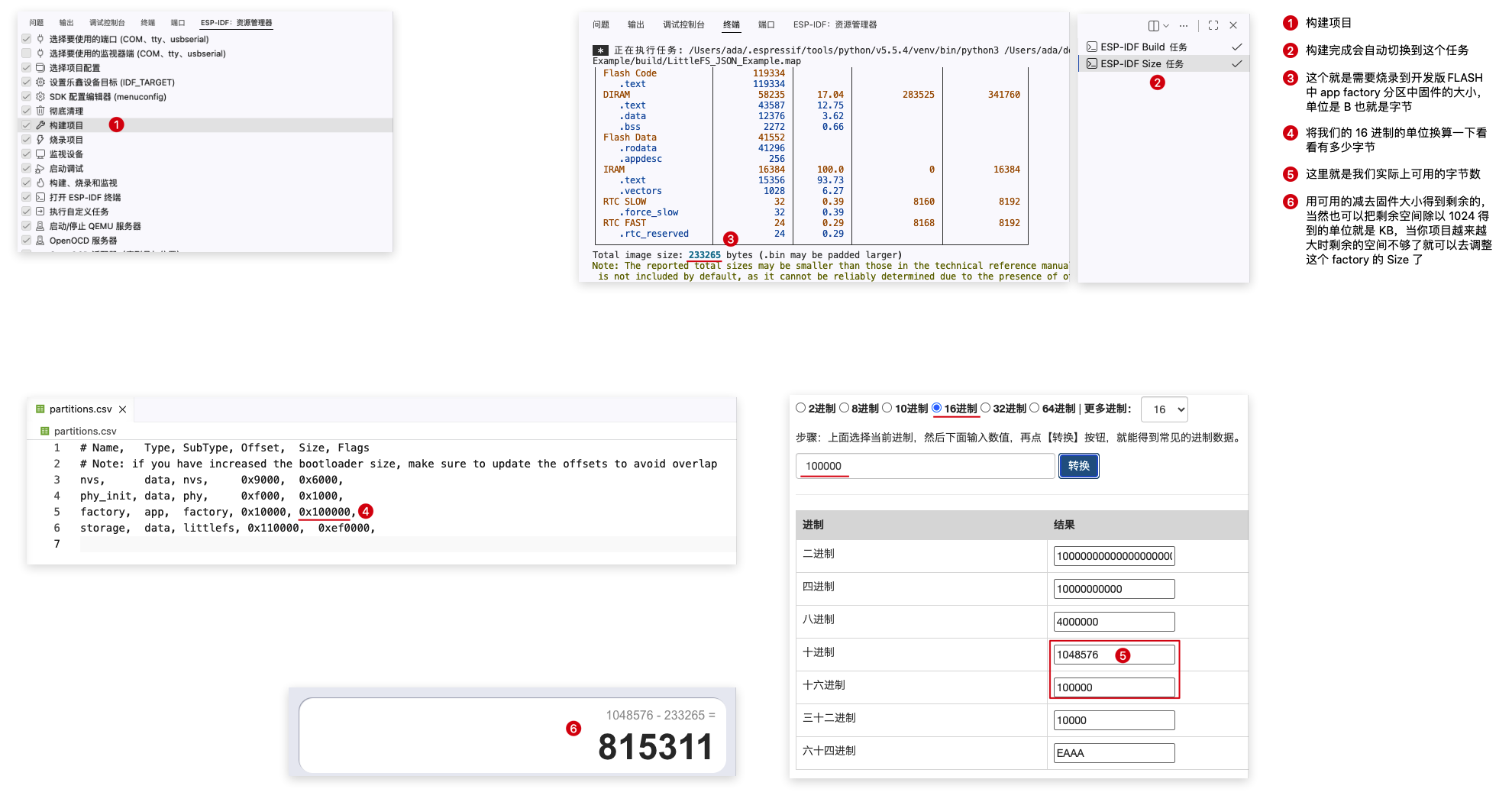Expand the split terminal dropdown chevron
Screen dimensions: 1512x802
pos(1166,26)
